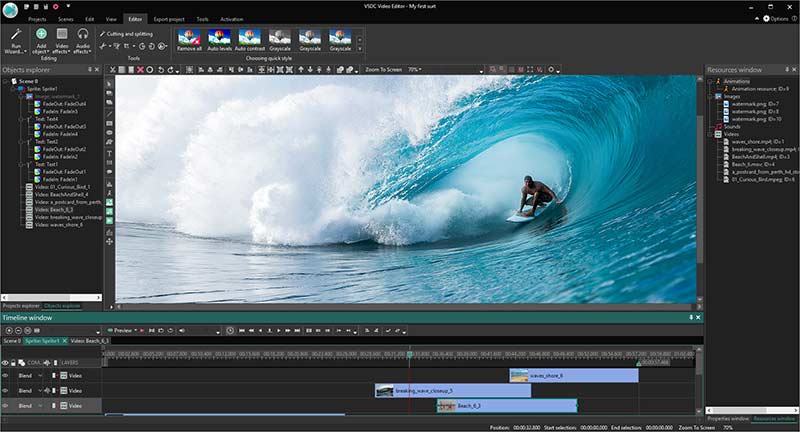This screenshot has height=432, width=800.
Task: Open the Tools ribbon tab
Action: tap(203, 19)
